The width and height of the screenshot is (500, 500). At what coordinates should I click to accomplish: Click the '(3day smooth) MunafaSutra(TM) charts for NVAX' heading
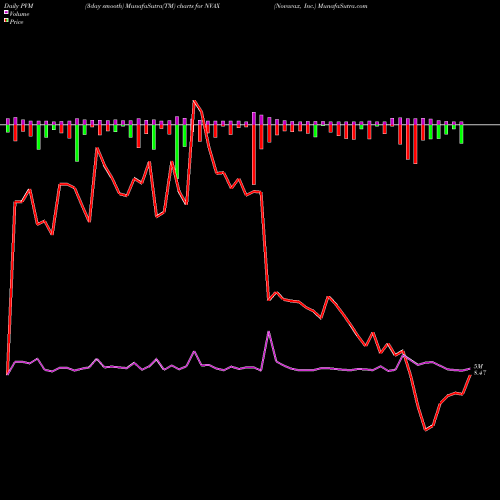152,6
